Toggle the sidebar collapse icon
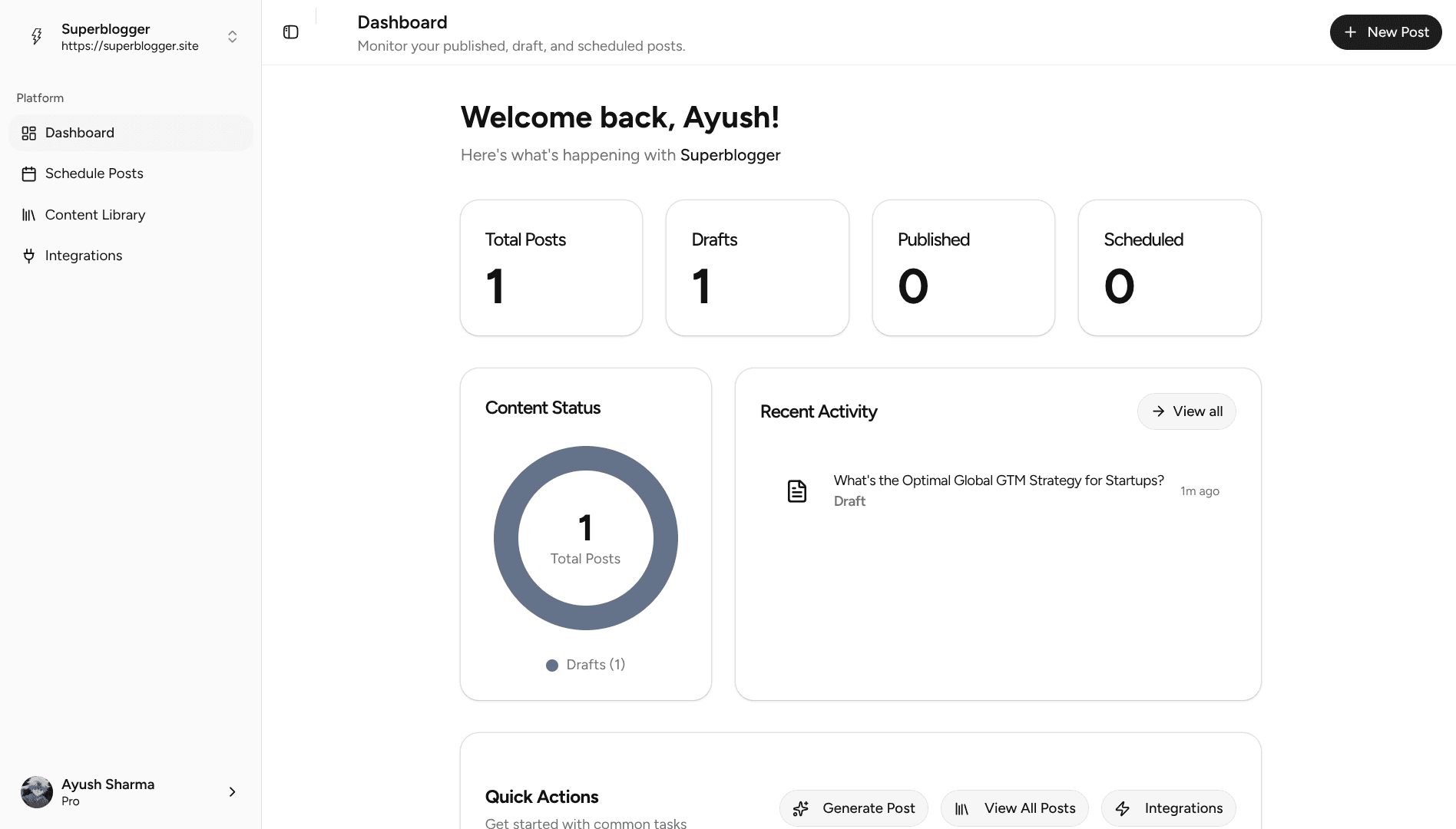 (290, 32)
